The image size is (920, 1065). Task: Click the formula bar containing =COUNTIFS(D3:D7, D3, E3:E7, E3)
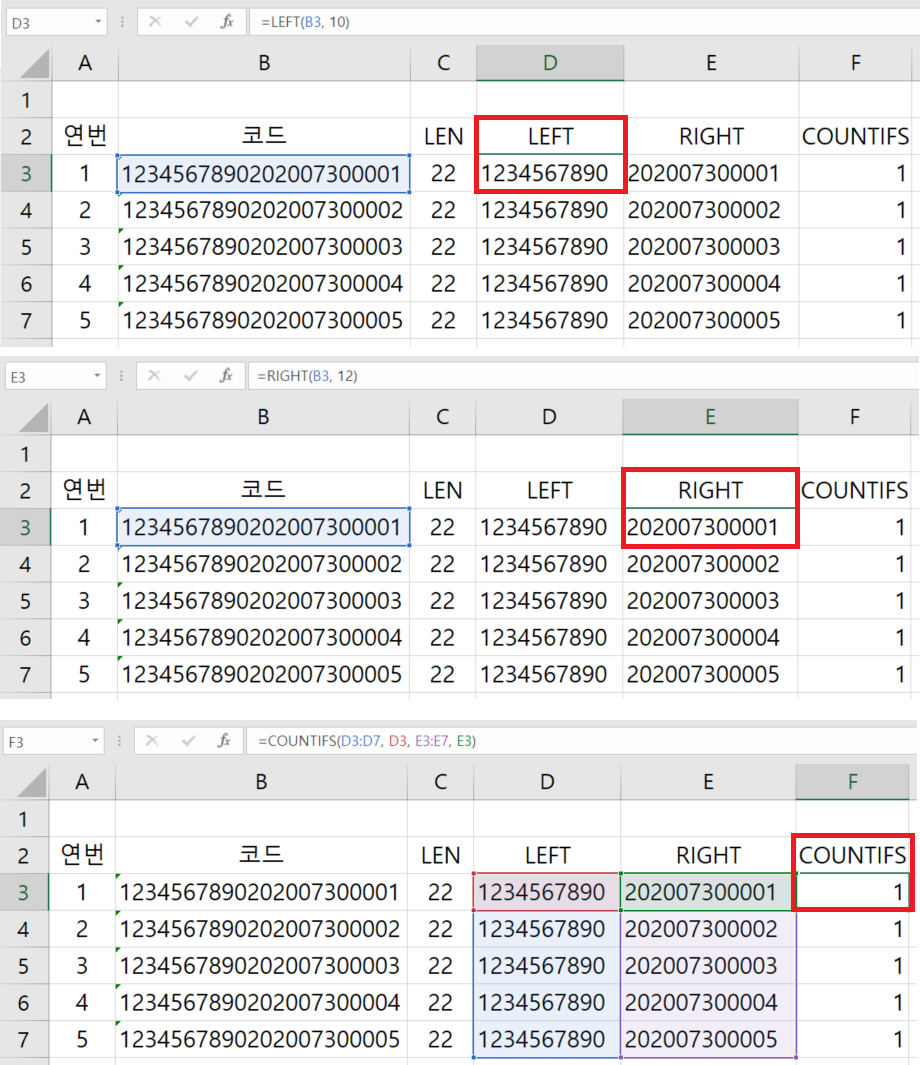583,741
